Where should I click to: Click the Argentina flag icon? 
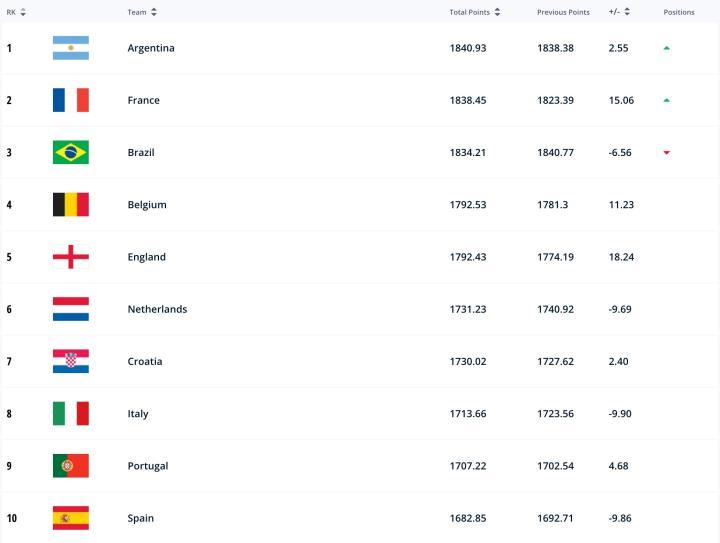pos(70,48)
